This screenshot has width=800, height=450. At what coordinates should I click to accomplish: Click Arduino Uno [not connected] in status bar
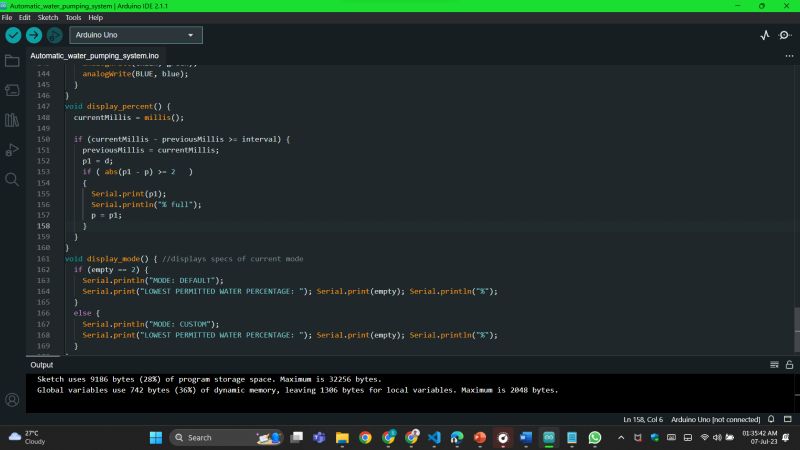(715, 419)
